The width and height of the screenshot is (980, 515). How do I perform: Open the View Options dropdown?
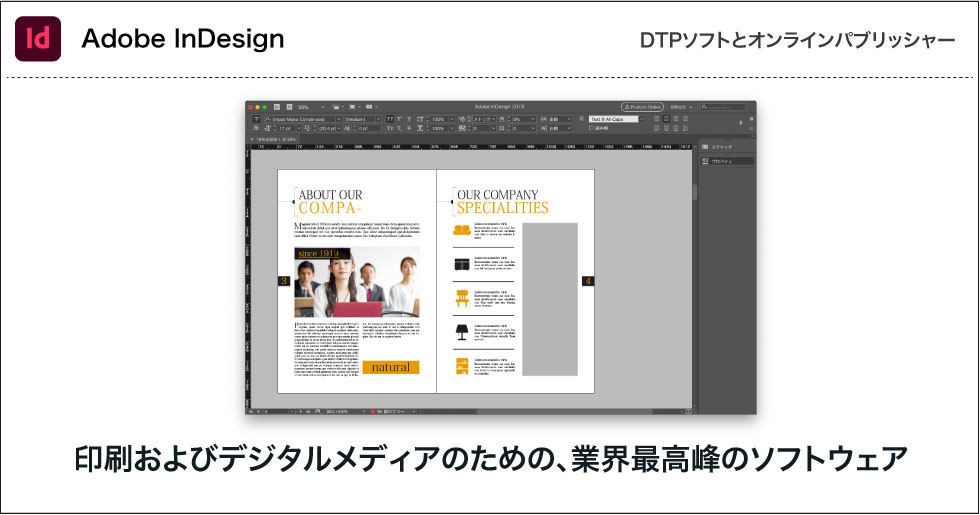point(338,107)
